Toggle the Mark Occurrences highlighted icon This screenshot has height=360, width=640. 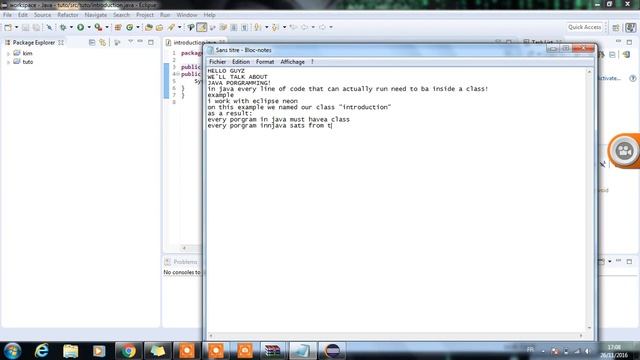202,27
